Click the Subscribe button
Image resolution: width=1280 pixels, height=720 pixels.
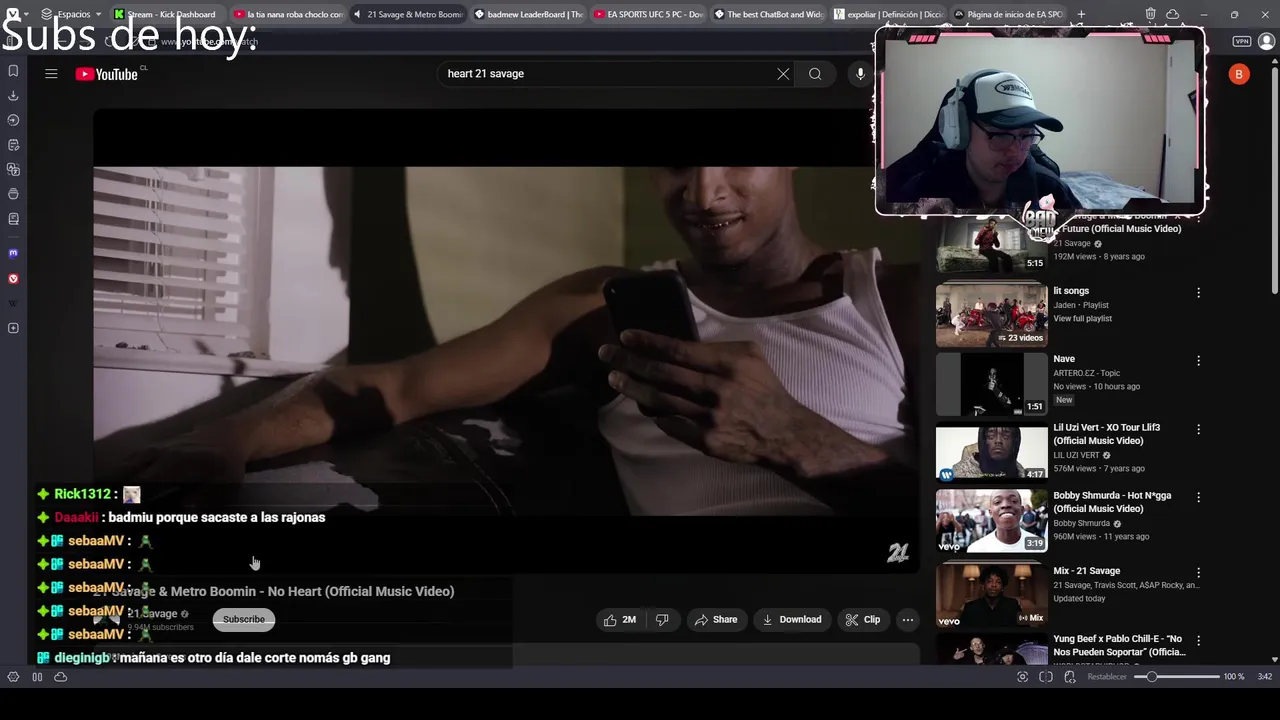pos(244,620)
